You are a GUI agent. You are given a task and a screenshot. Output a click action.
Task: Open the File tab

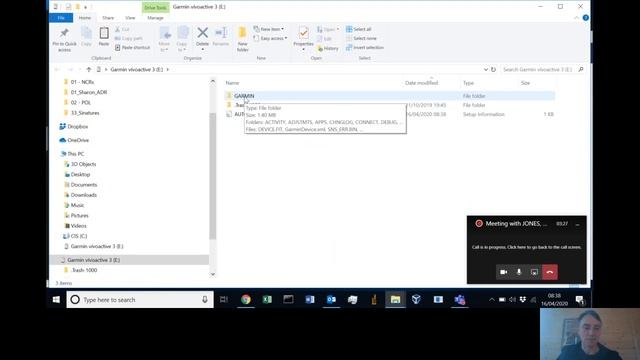61,18
